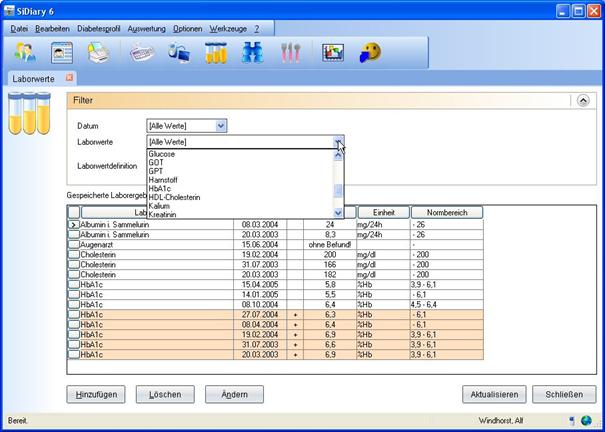Image resolution: width=605 pixels, height=432 pixels.
Task: Click Normbereich cell '4,5 - 6,4'
Action: coord(447,305)
